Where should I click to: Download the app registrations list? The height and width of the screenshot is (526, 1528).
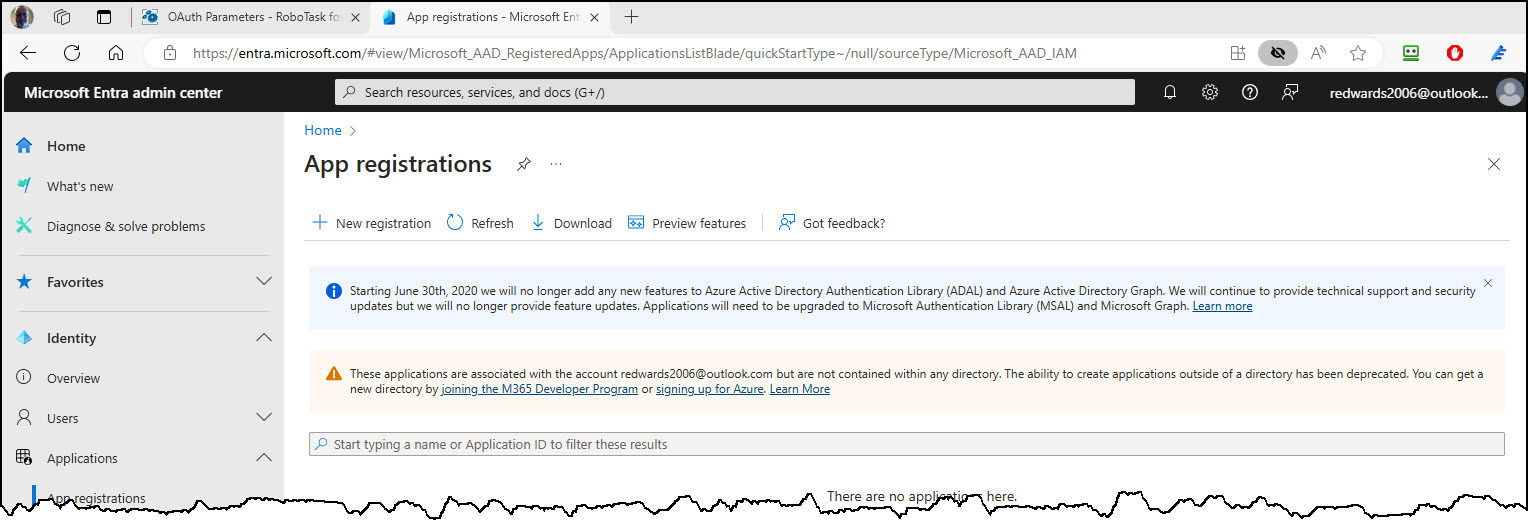[571, 223]
